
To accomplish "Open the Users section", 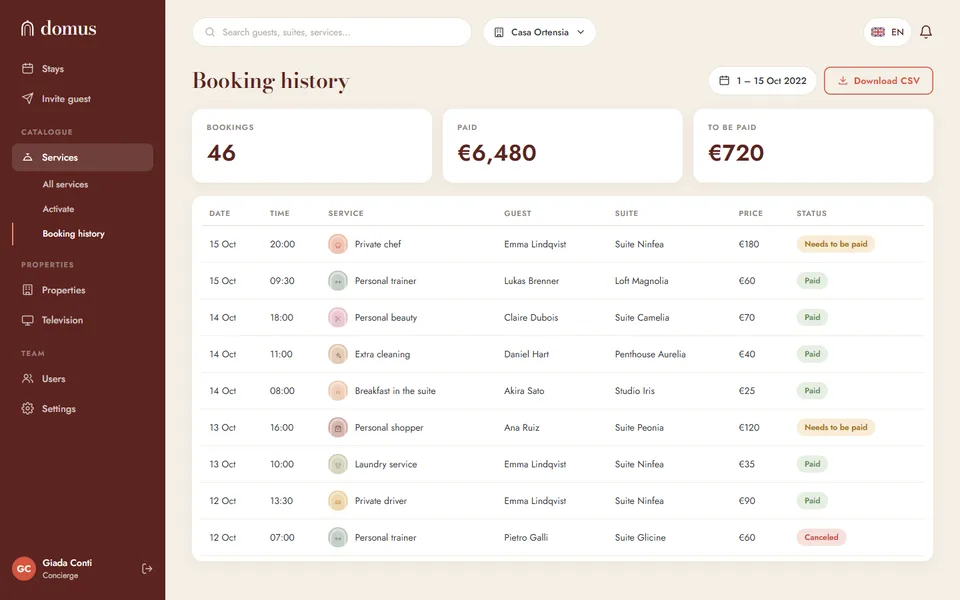I will click(83, 379).
